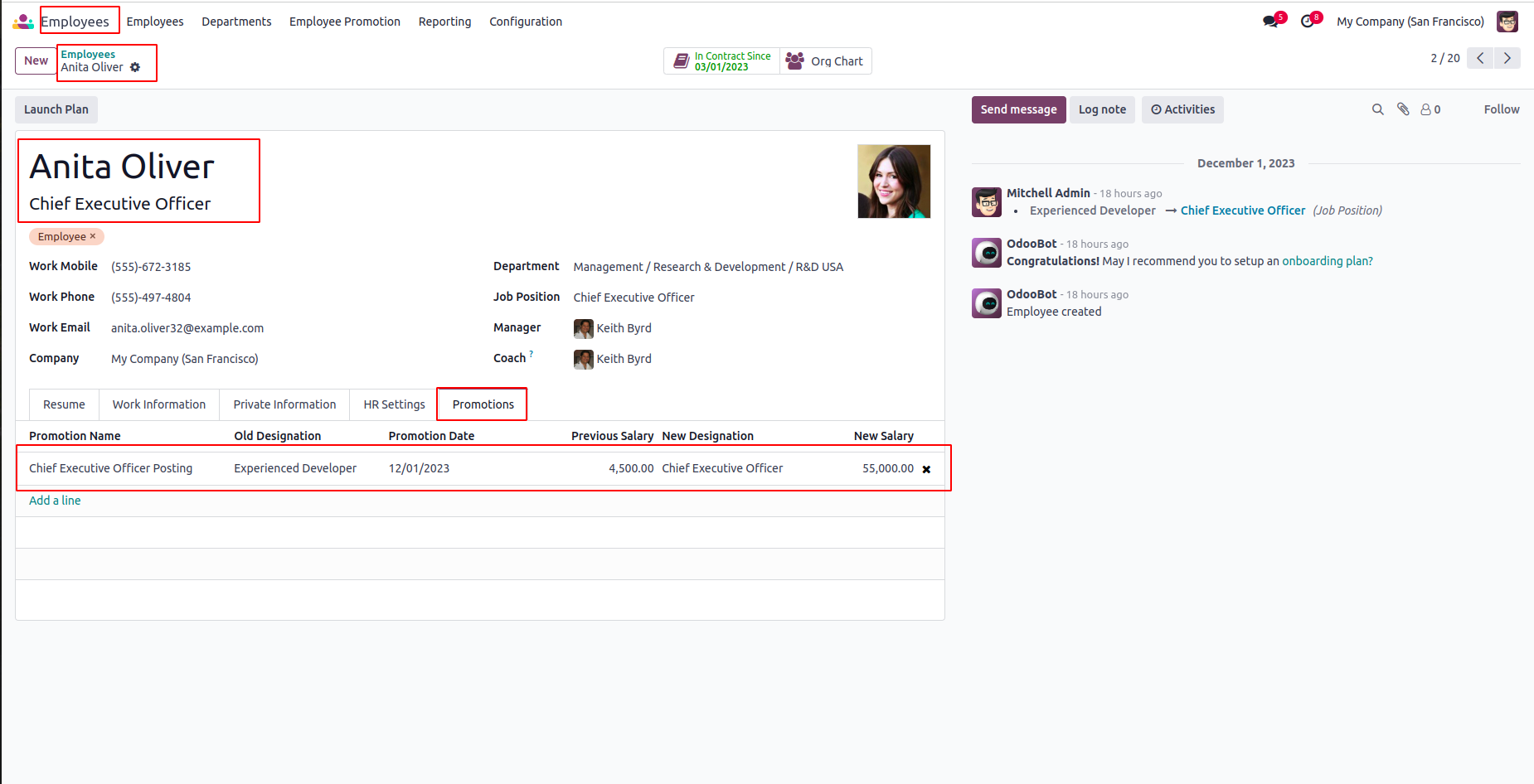
Task: Open In Contract Since smart button
Action: point(722,61)
